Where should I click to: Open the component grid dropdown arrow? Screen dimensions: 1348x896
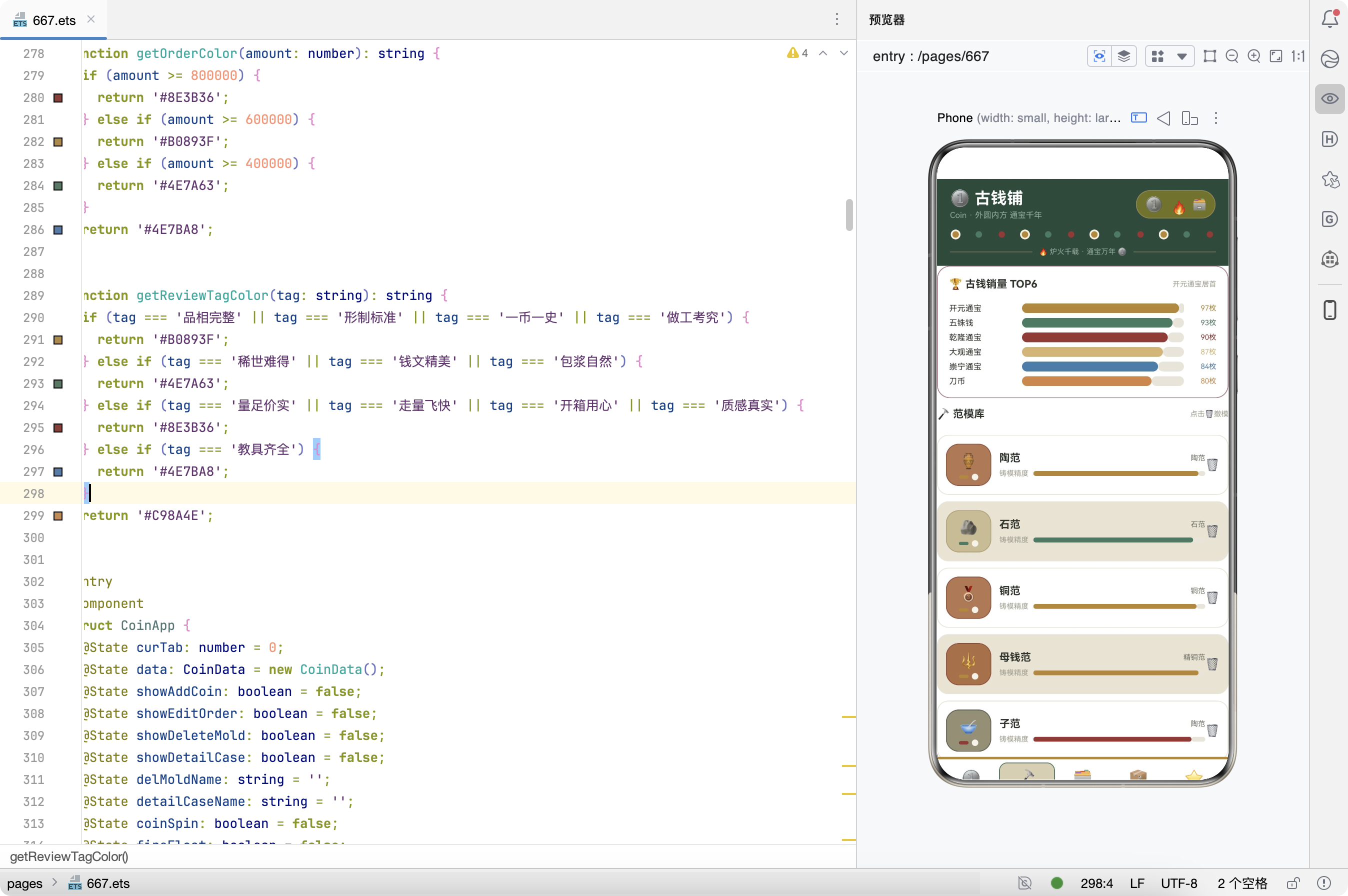point(1181,56)
